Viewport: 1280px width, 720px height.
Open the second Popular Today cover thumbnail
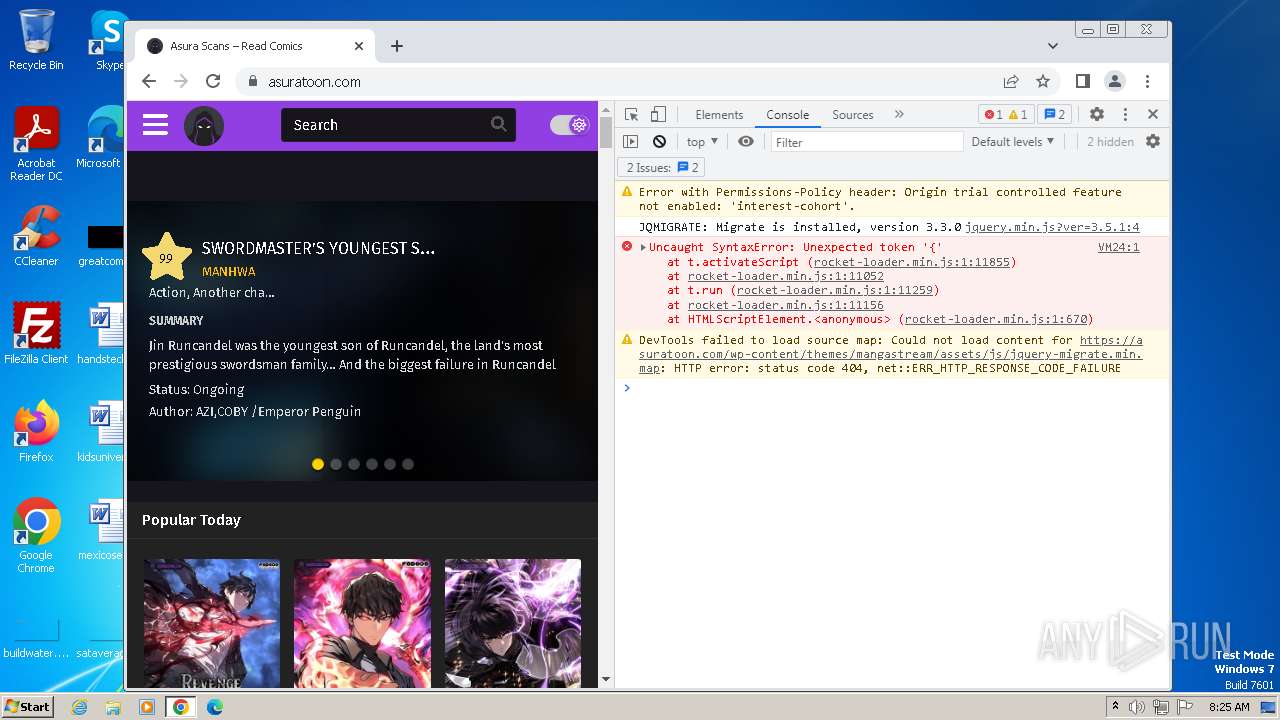click(x=362, y=623)
